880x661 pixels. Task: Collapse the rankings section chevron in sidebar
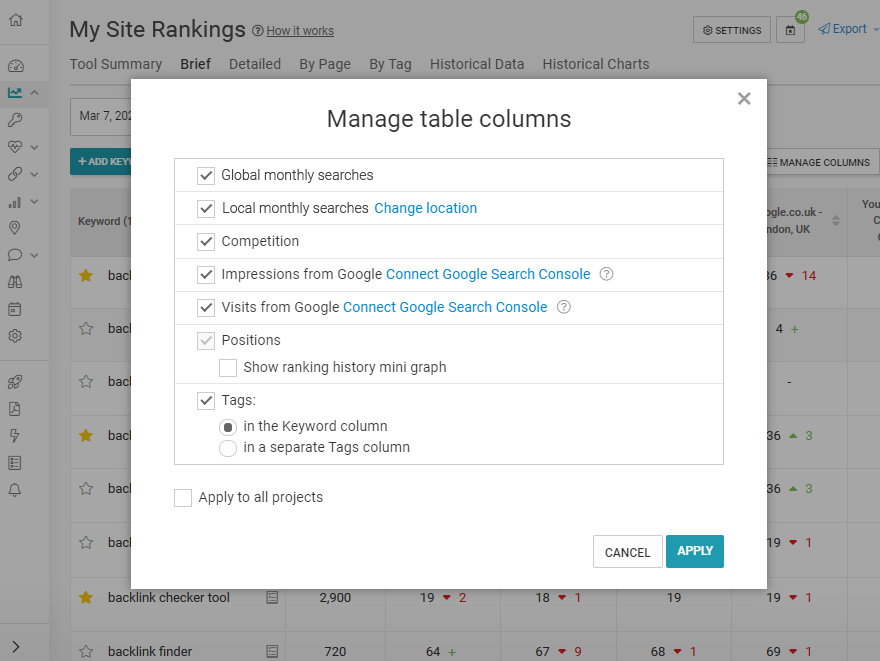34,93
